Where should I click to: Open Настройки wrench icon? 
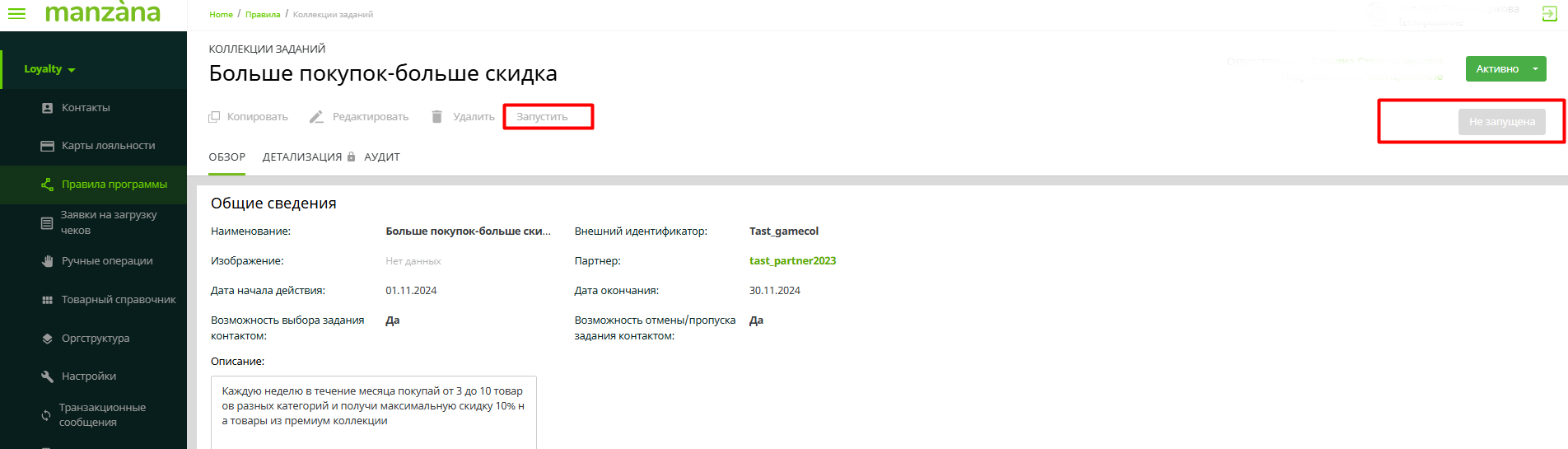tap(47, 377)
